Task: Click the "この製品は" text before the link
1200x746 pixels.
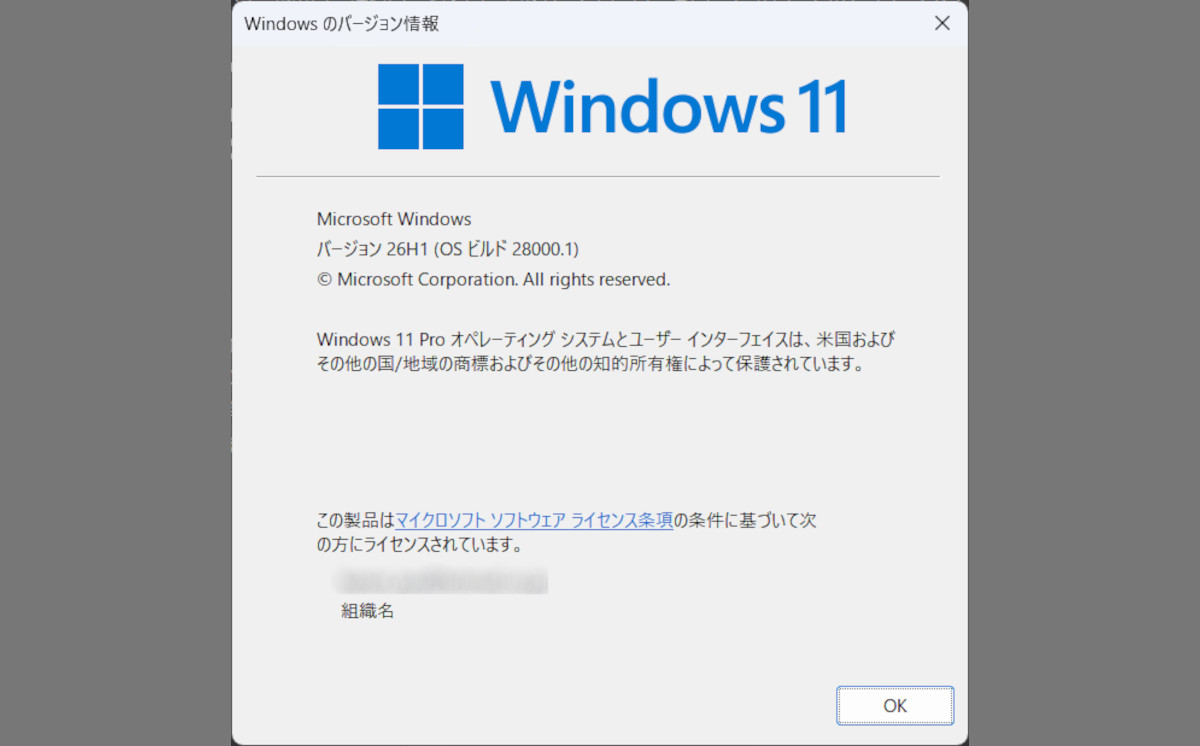Action: point(356,520)
